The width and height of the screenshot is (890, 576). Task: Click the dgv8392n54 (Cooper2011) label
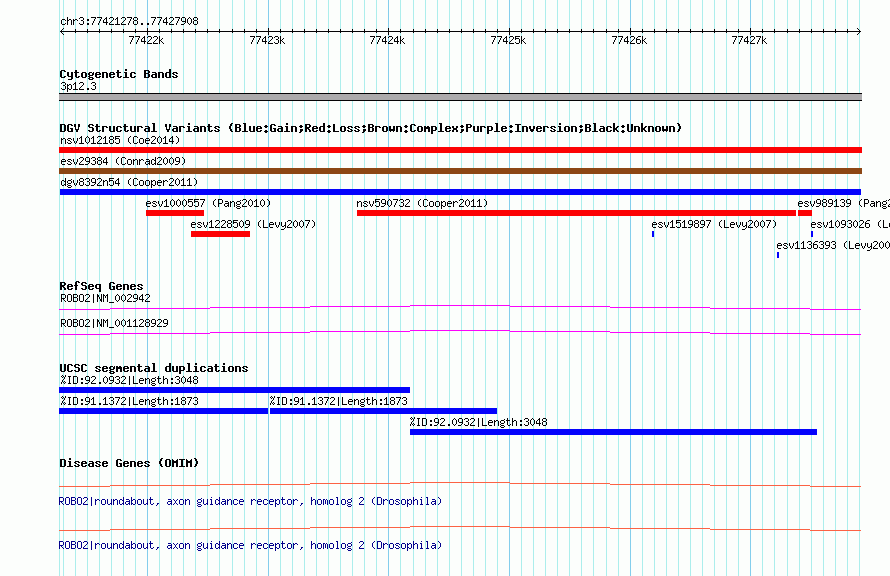(129, 182)
